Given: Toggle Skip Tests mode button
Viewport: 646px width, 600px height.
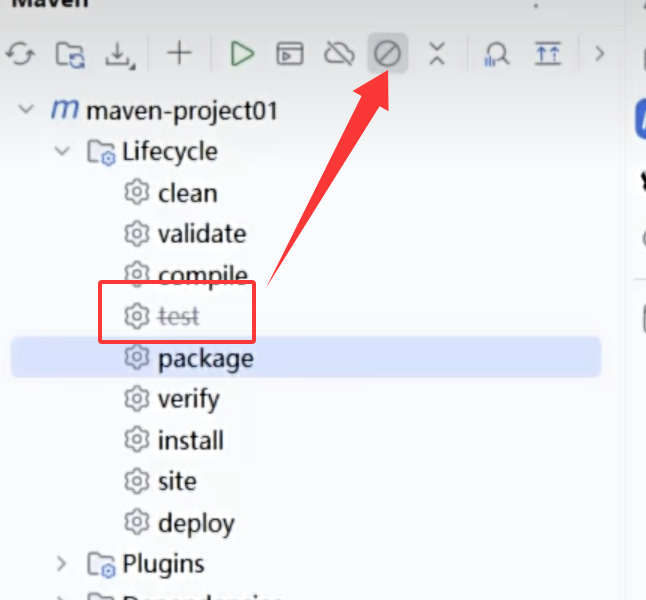Looking at the screenshot, I should (x=387, y=53).
